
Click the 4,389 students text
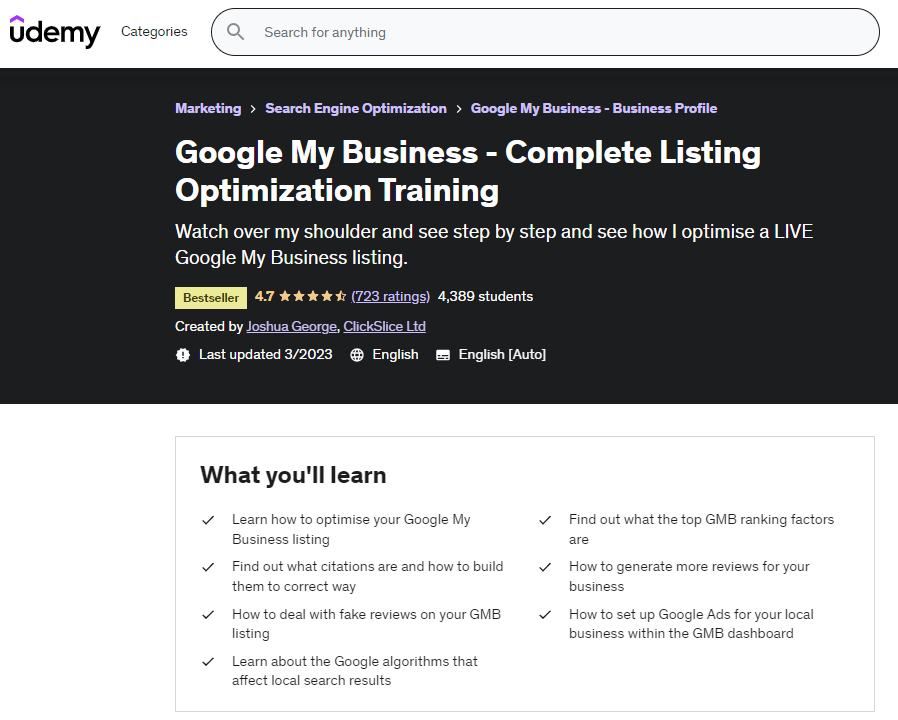coord(485,296)
